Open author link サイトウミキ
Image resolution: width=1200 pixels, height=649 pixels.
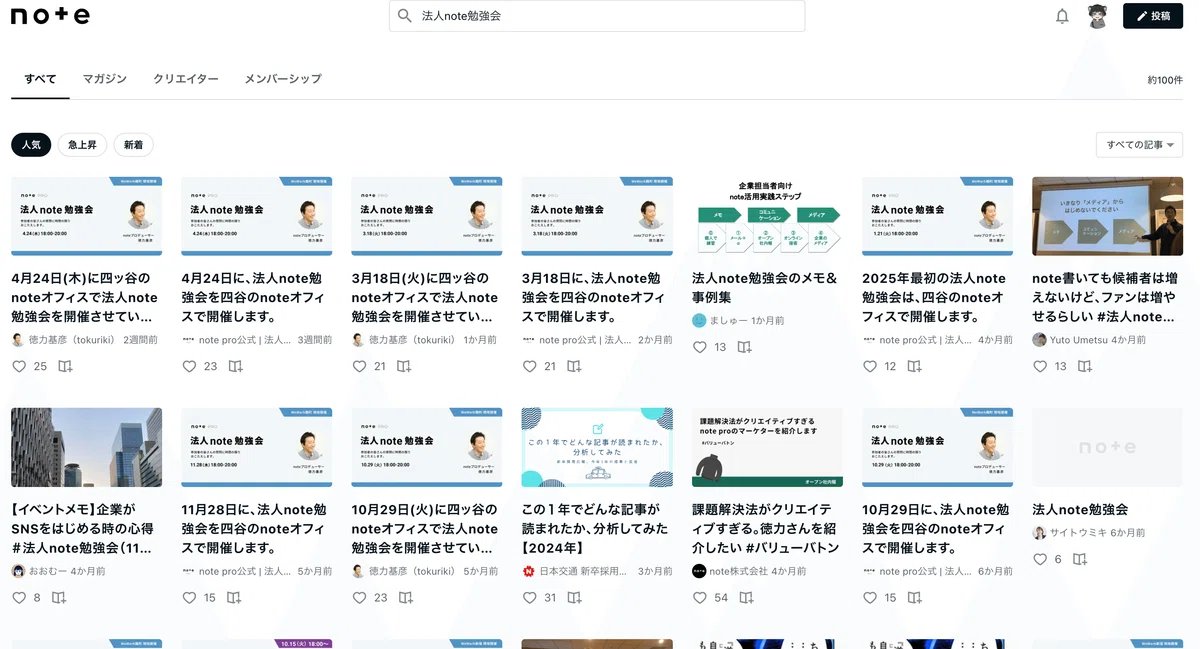(x=1078, y=533)
